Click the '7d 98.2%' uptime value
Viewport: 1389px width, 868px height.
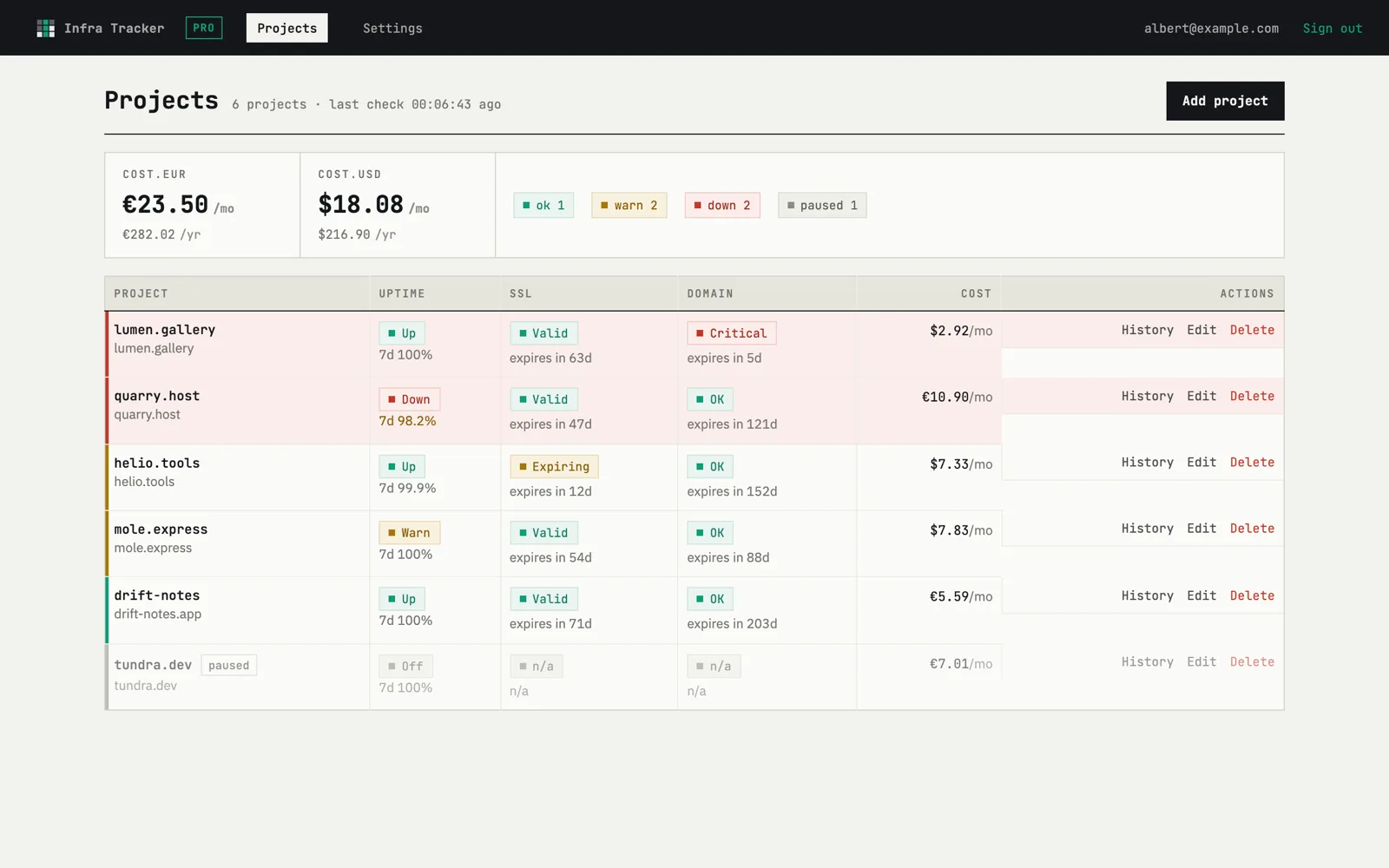(407, 420)
